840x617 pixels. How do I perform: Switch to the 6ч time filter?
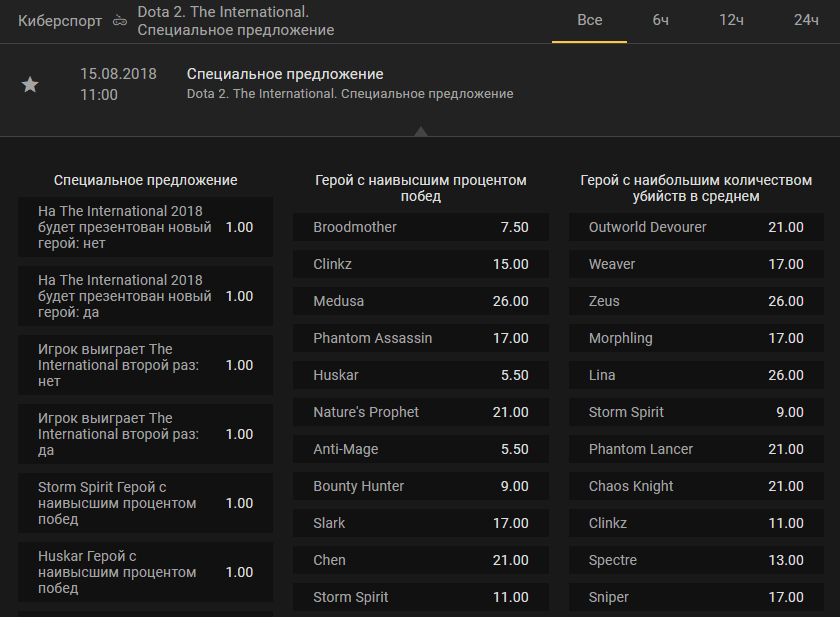660,20
